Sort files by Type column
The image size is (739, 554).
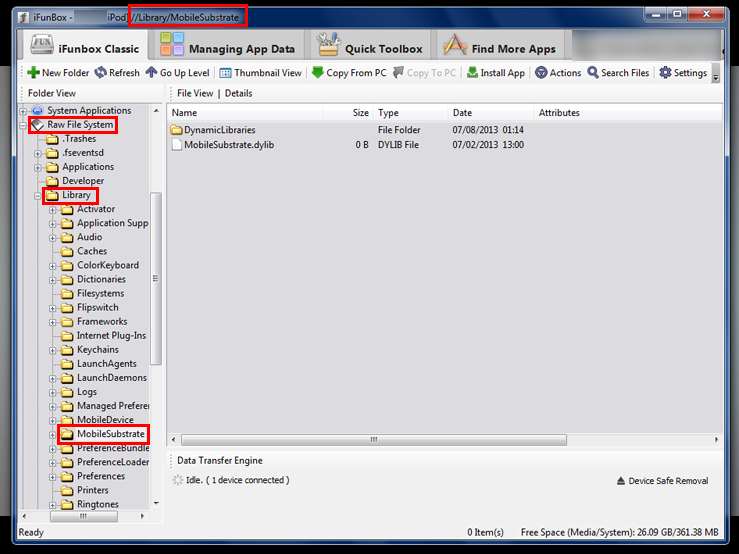point(411,113)
